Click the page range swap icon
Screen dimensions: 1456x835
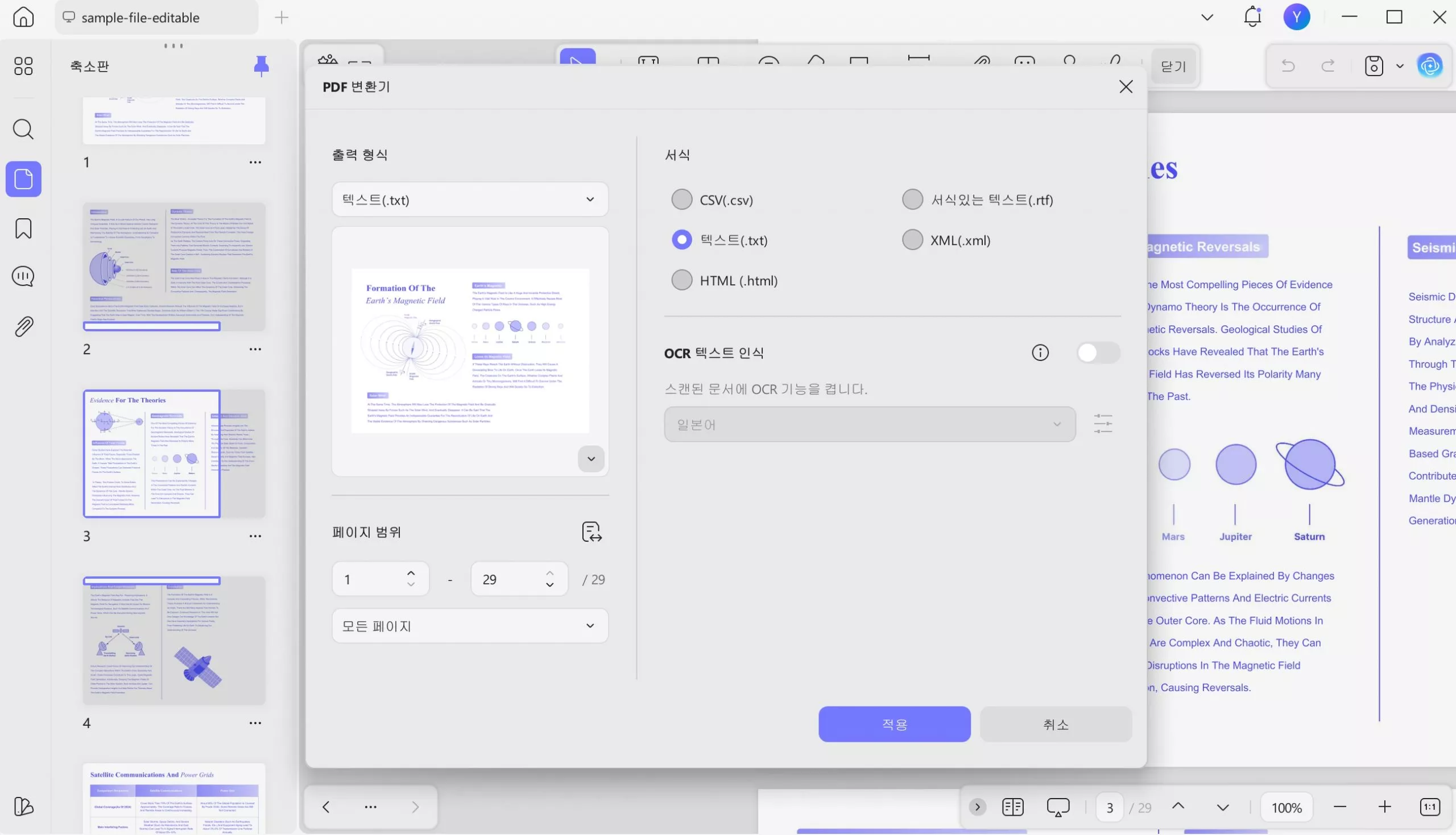point(591,531)
